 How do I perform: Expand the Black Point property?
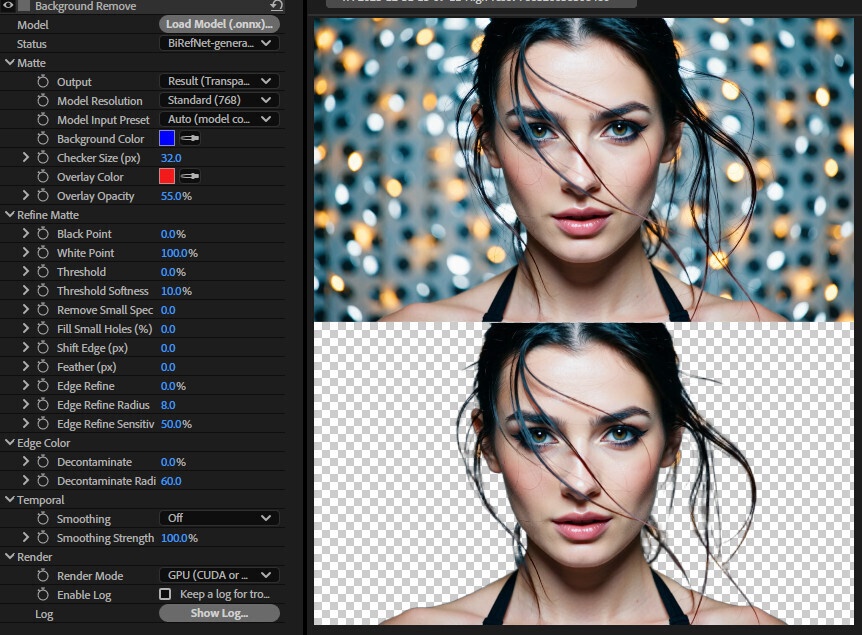25,234
